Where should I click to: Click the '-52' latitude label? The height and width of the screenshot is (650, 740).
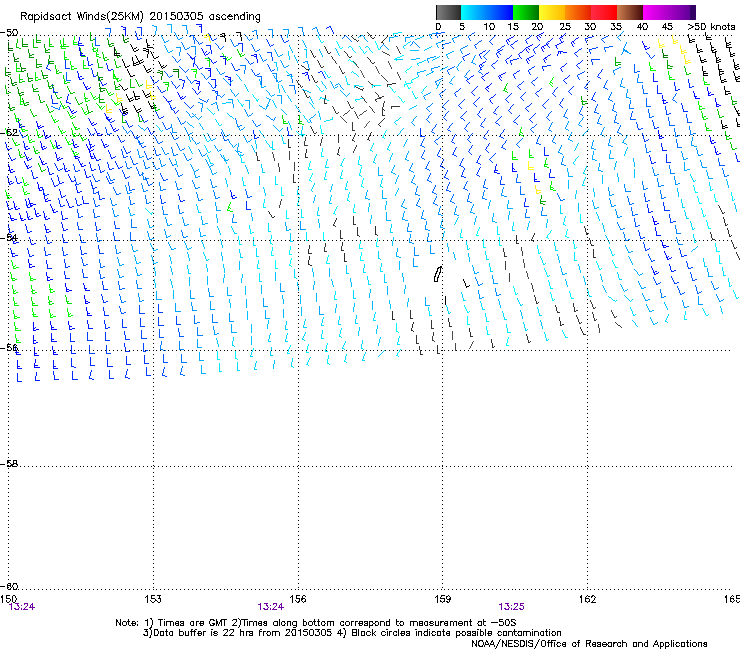tap(9, 133)
